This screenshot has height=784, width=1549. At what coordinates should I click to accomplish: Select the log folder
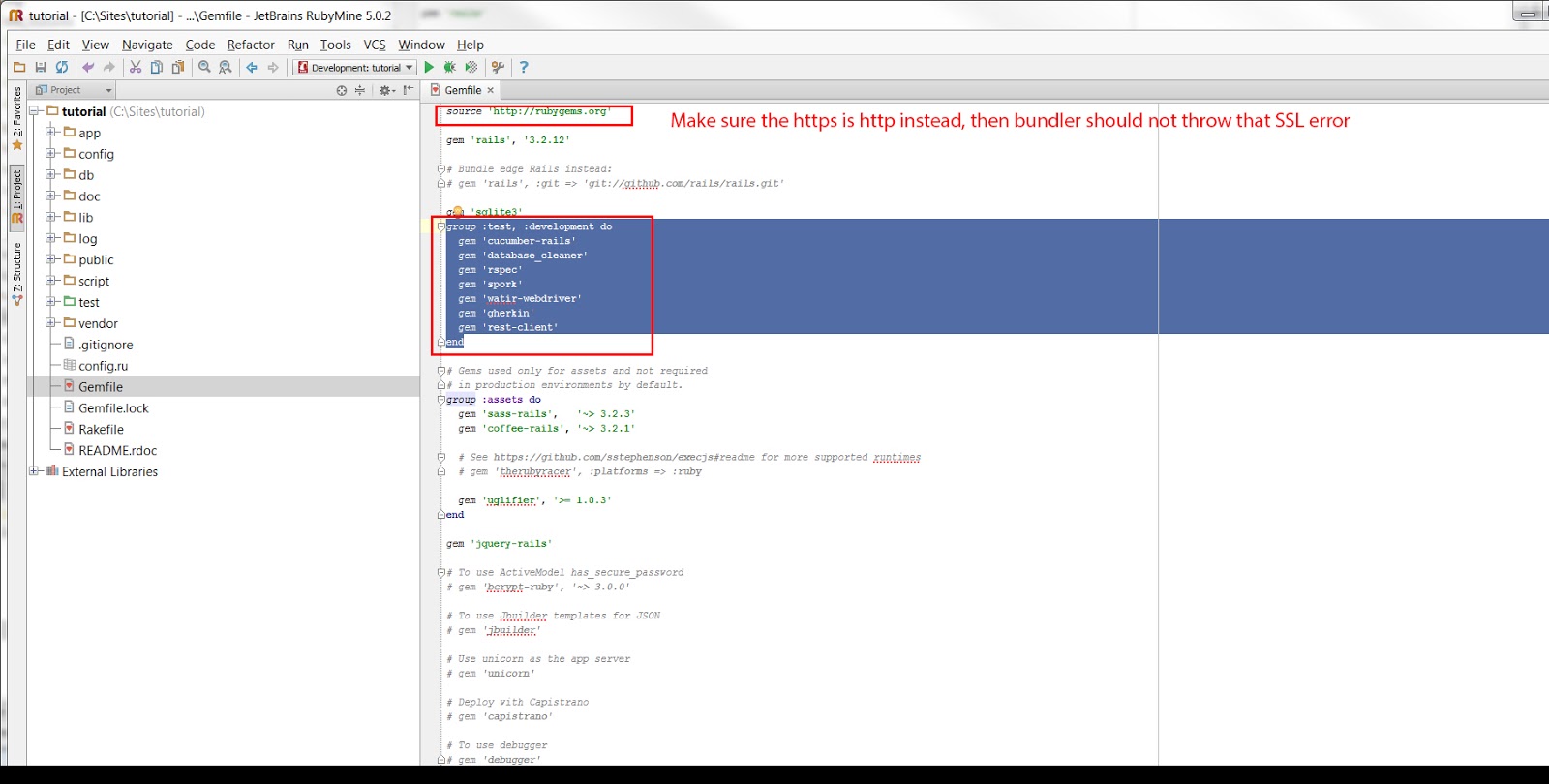click(x=87, y=239)
